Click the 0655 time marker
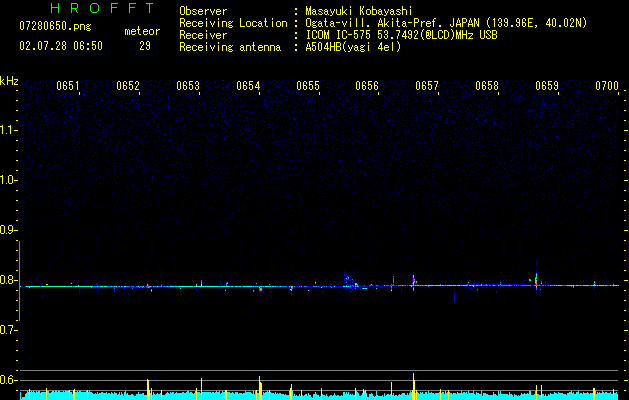Viewport: 629px width, 400px height. click(x=308, y=86)
